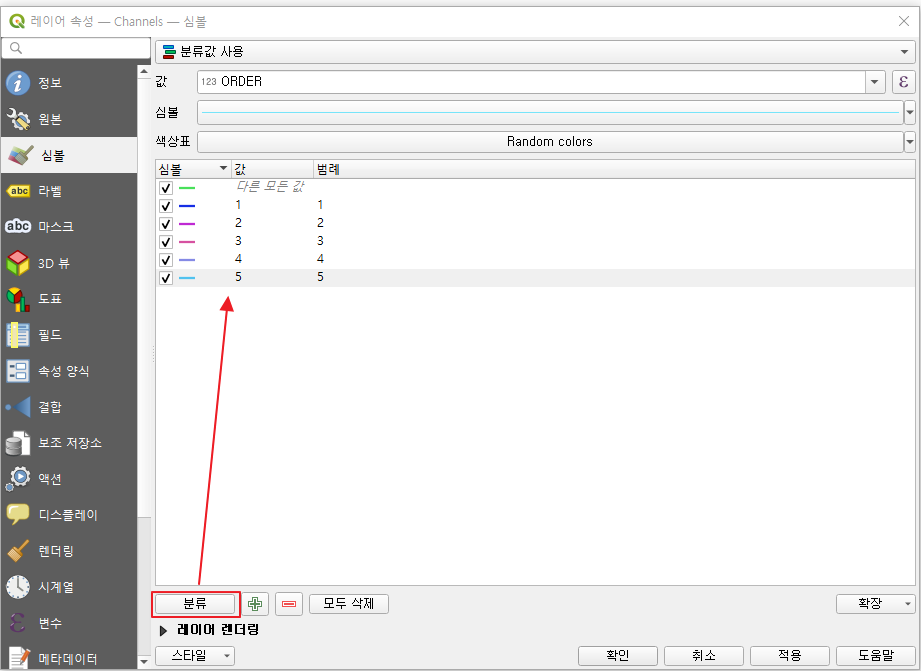Screen dimensions: 921x671
Task: Click the 취소 (Cancel) button
Action: (704, 655)
